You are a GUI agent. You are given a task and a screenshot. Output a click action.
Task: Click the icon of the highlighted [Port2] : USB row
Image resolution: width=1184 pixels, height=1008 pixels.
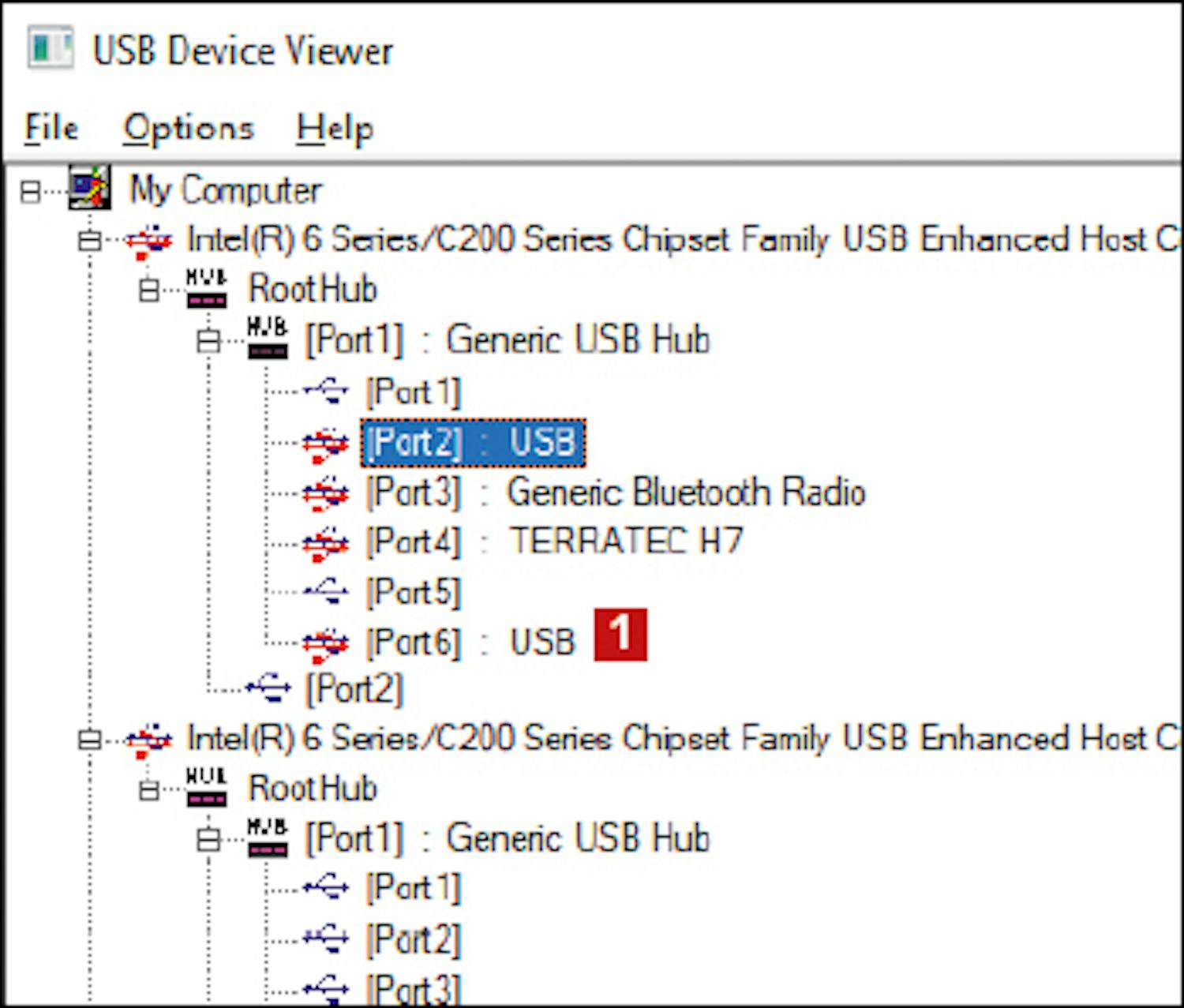[326, 444]
